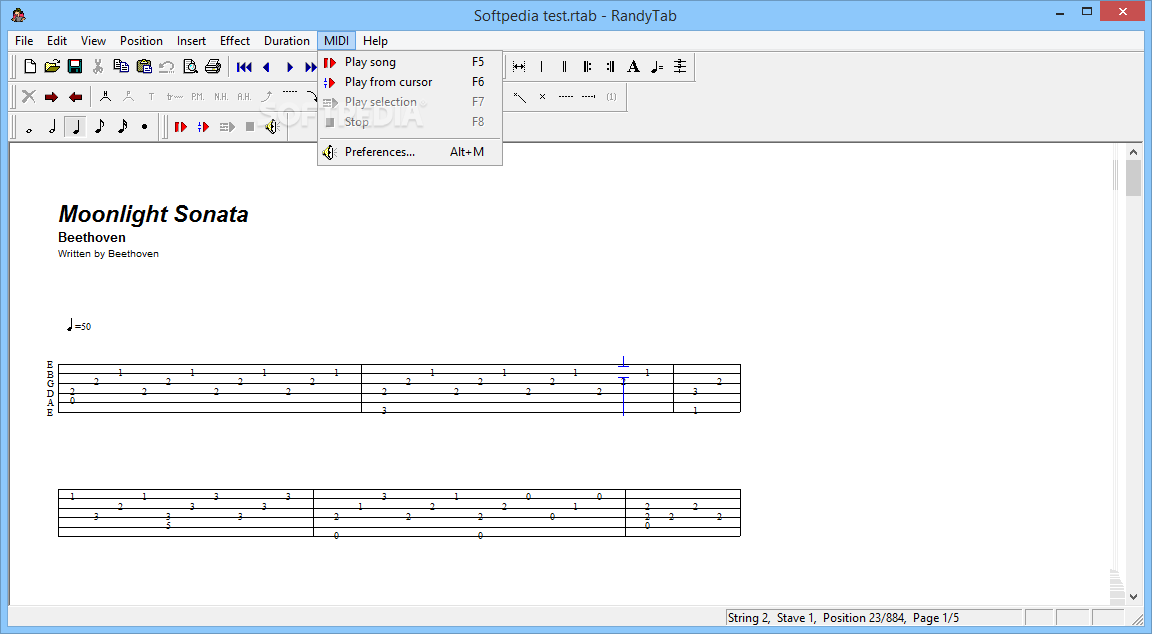Select the quarter note duration

click(x=75, y=127)
